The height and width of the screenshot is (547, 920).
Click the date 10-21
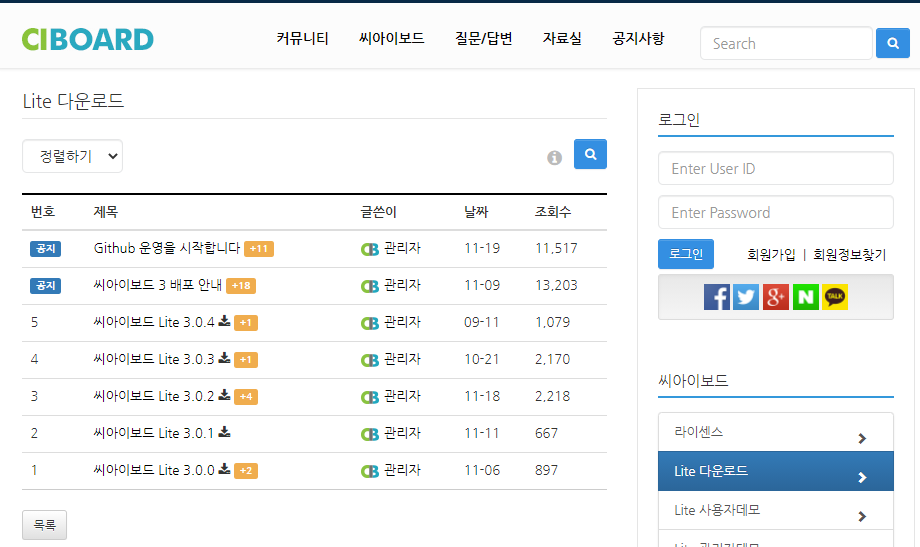coord(482,359)
